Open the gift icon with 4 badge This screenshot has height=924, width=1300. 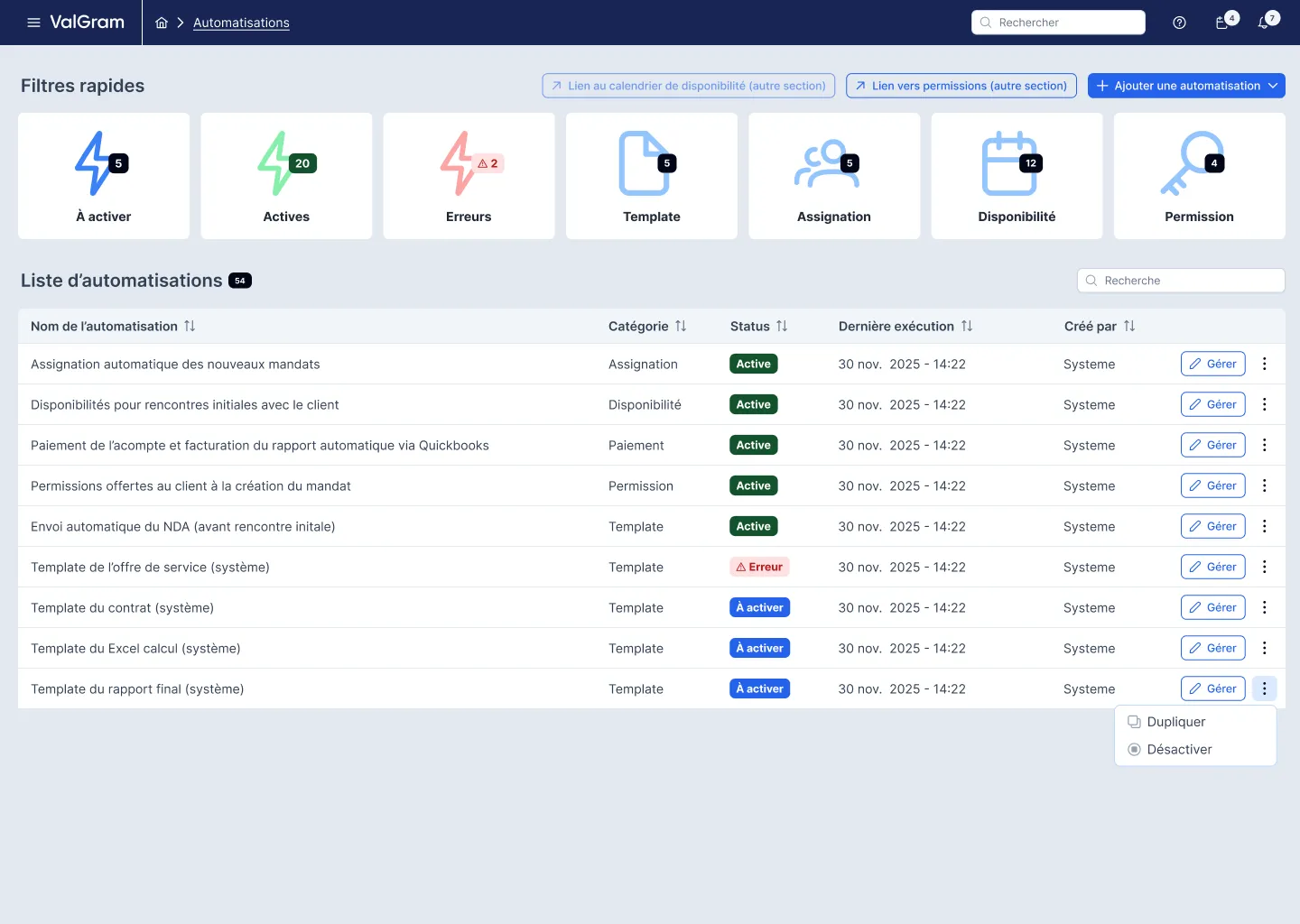(x=1222, y=23)
